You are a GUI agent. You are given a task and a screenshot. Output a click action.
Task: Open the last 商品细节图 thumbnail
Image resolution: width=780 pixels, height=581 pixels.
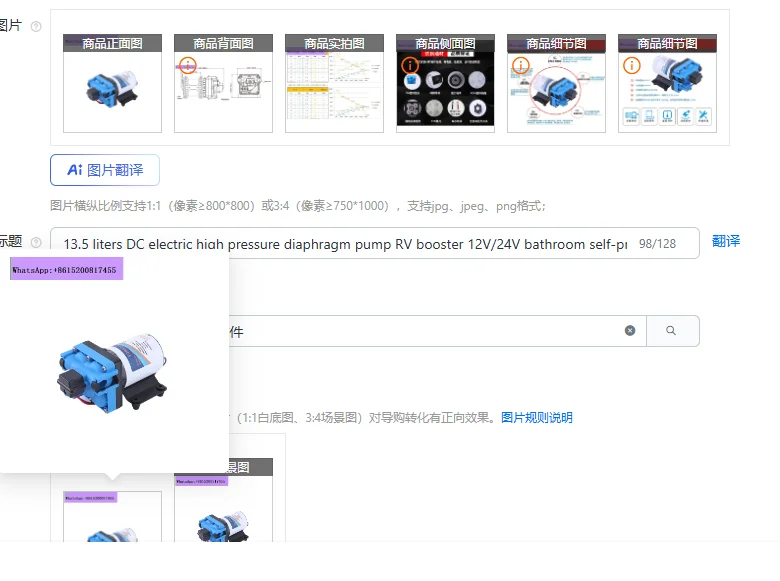click(x=667, y=83)
